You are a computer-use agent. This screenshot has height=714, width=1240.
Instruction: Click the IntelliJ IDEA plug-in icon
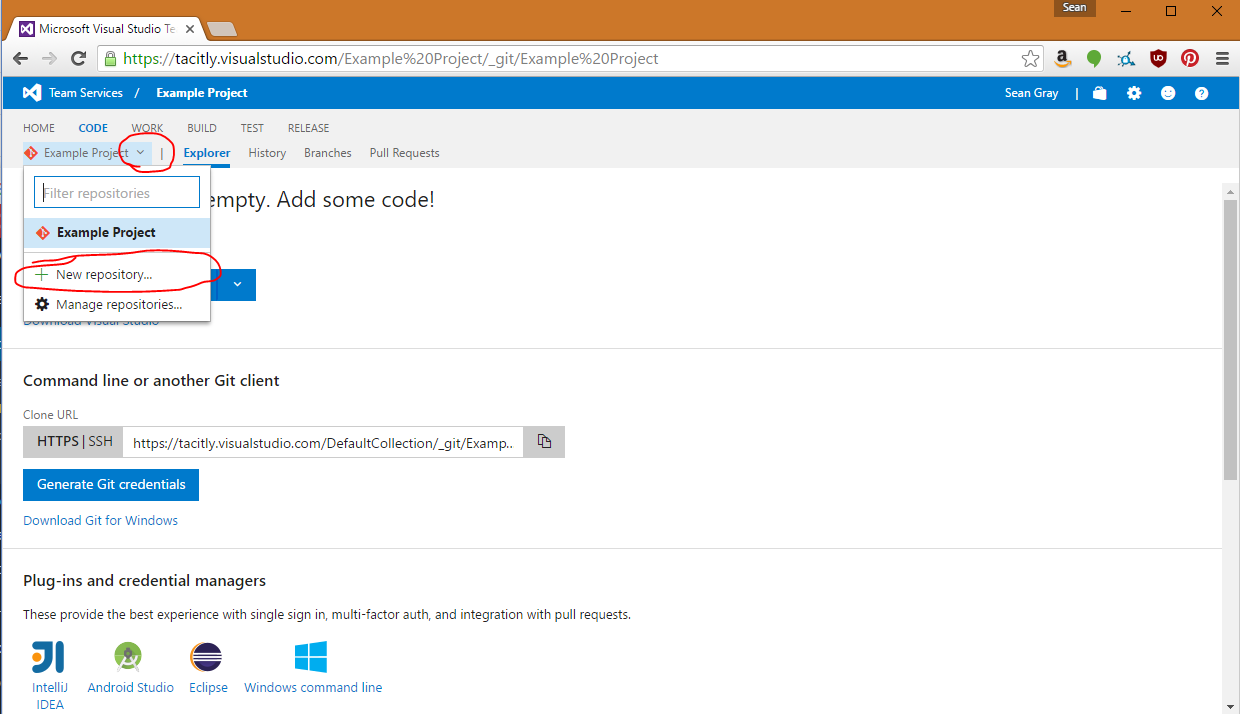[49, 657]
